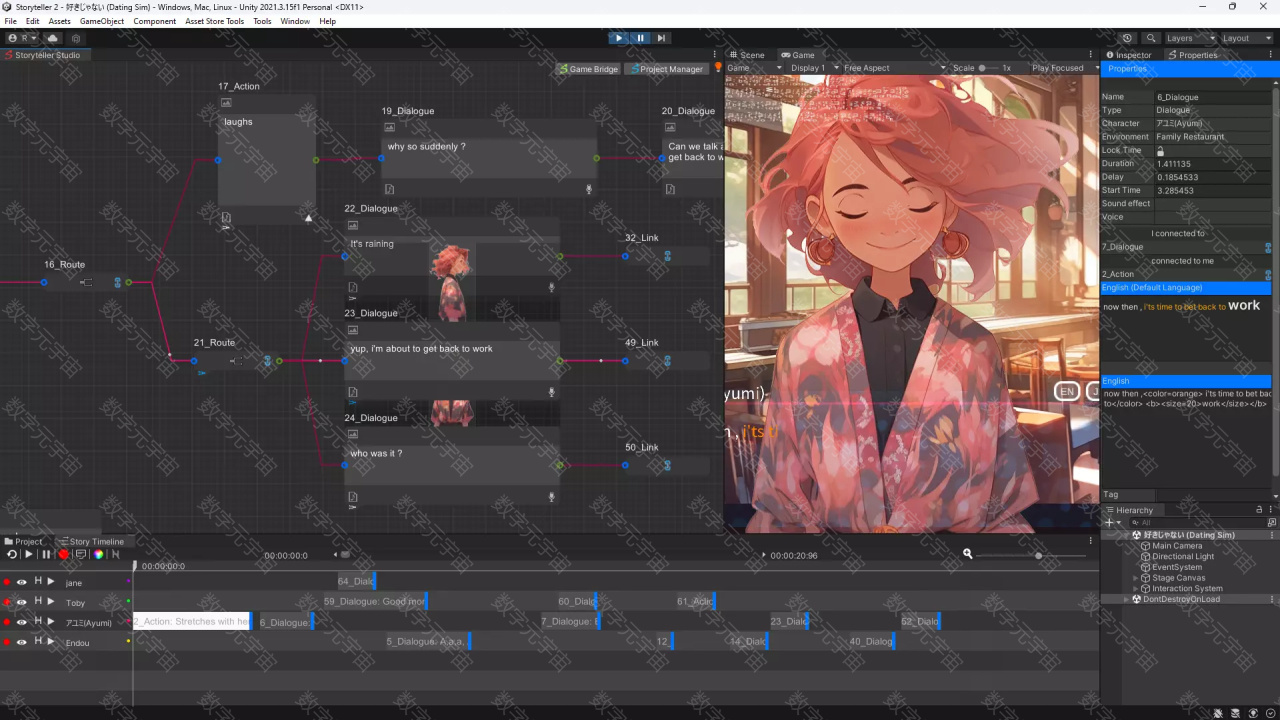Toggle visibility eye for Endou track

(x=21, y=642)
